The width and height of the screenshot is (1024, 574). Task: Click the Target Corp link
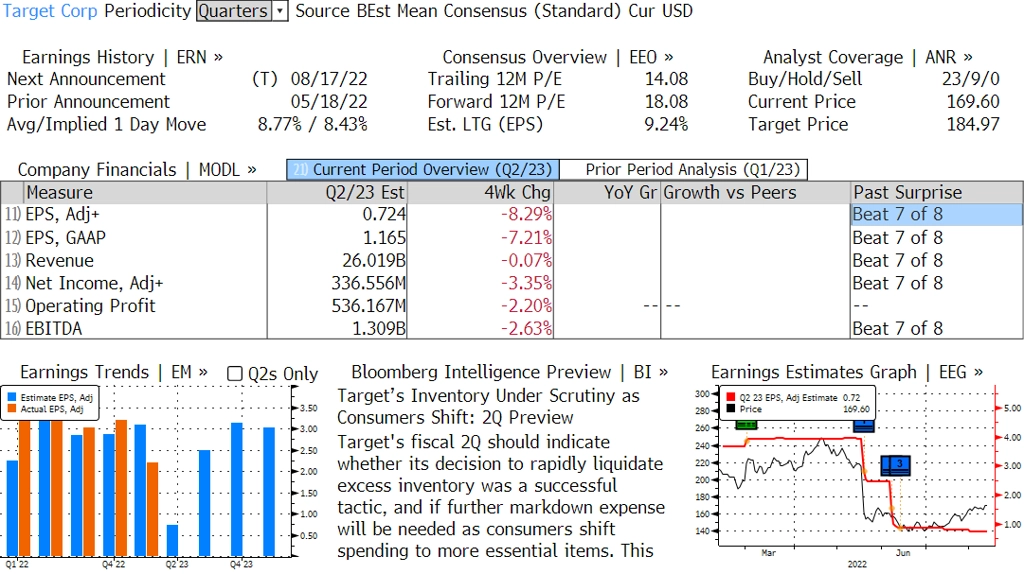click(50, 11)
